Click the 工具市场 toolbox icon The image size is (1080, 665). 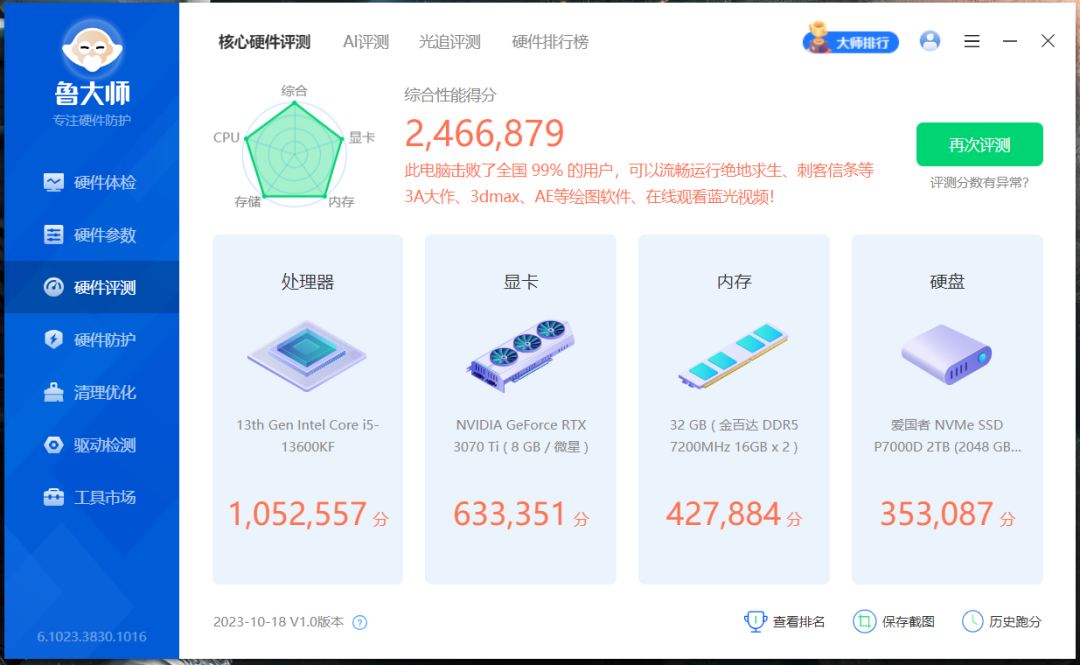pos(54,497)
